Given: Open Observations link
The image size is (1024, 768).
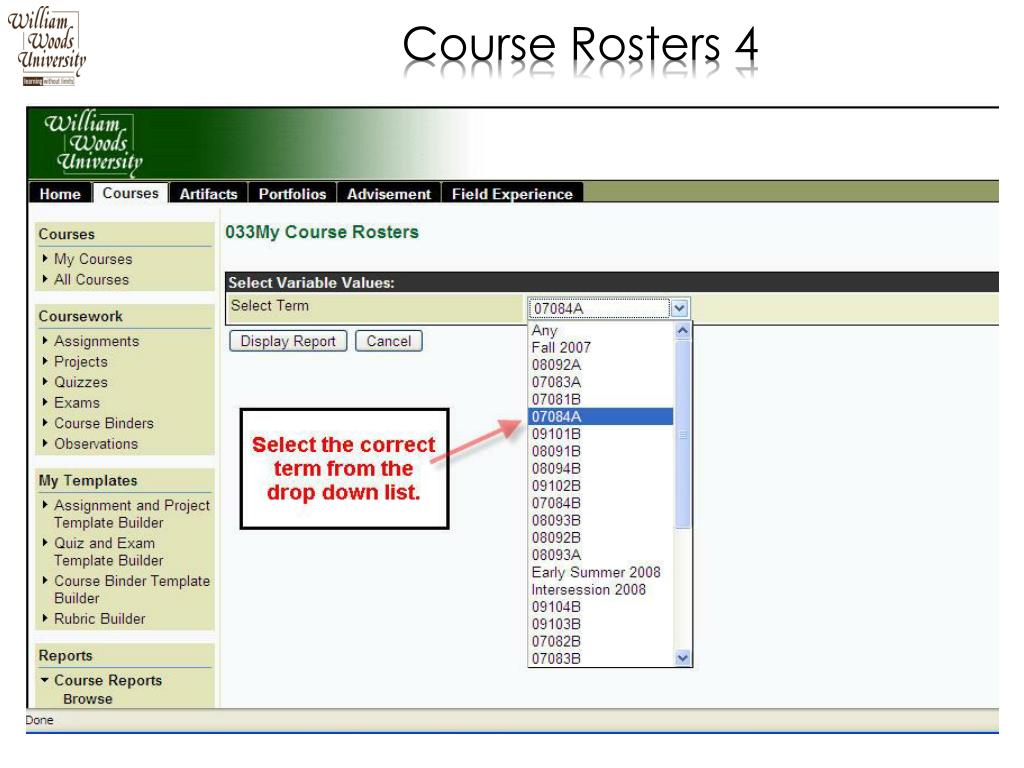Looking at the screenshot, I should 96,444.
